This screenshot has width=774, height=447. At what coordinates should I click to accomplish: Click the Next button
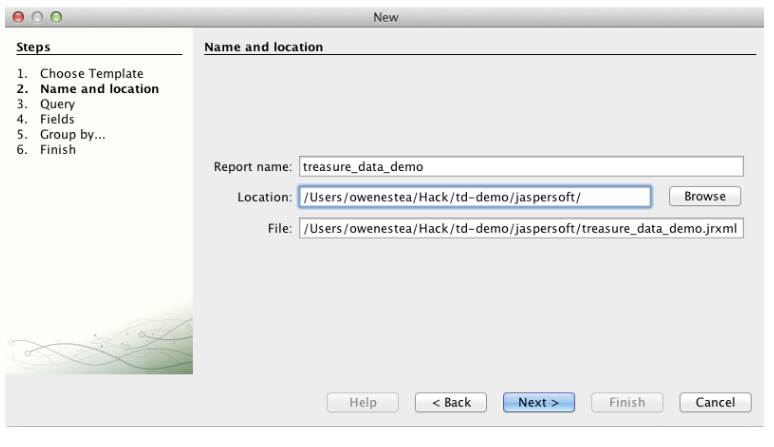coord(538,402)
